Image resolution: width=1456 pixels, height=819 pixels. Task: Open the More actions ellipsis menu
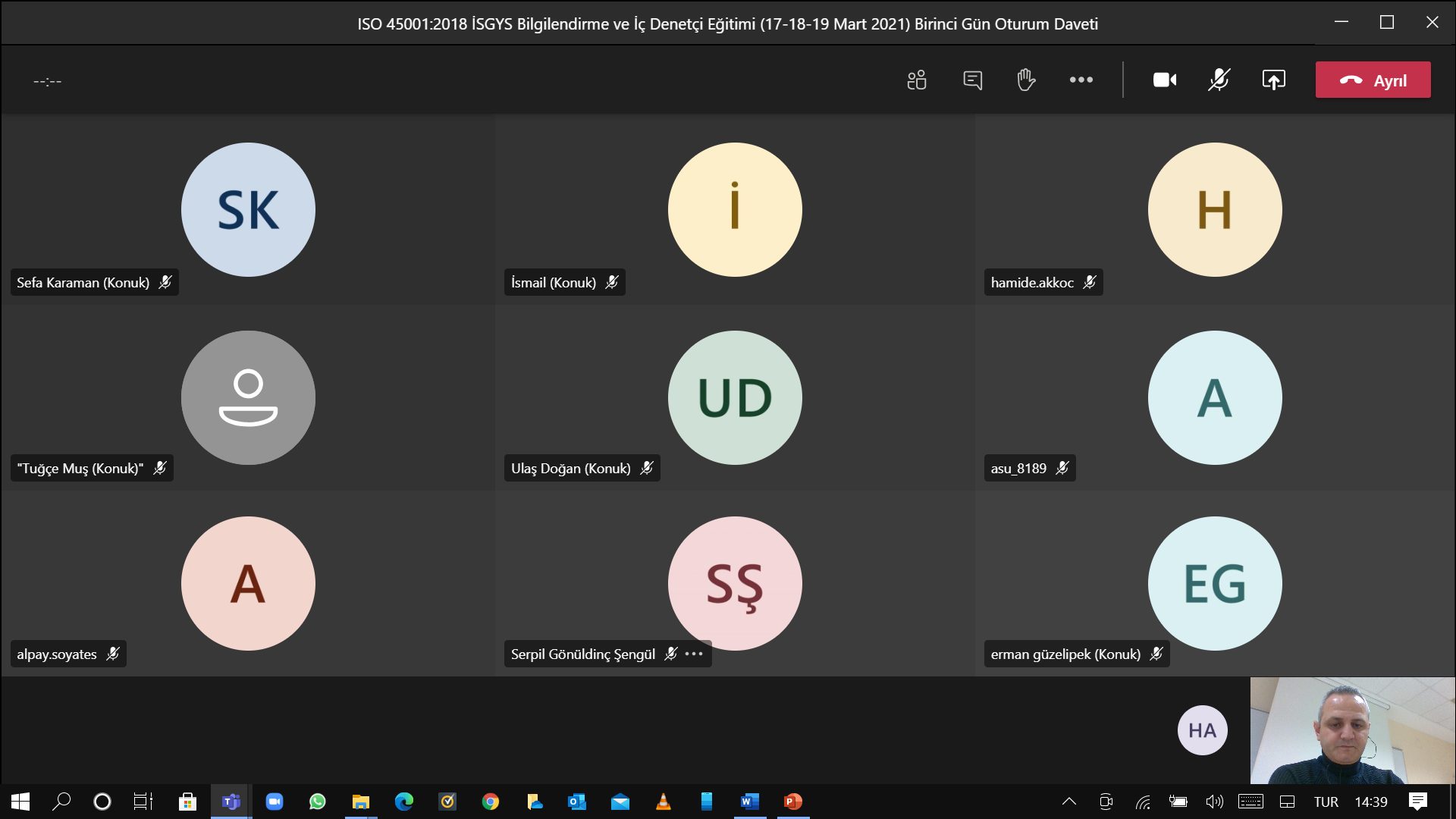[1081, 80]
